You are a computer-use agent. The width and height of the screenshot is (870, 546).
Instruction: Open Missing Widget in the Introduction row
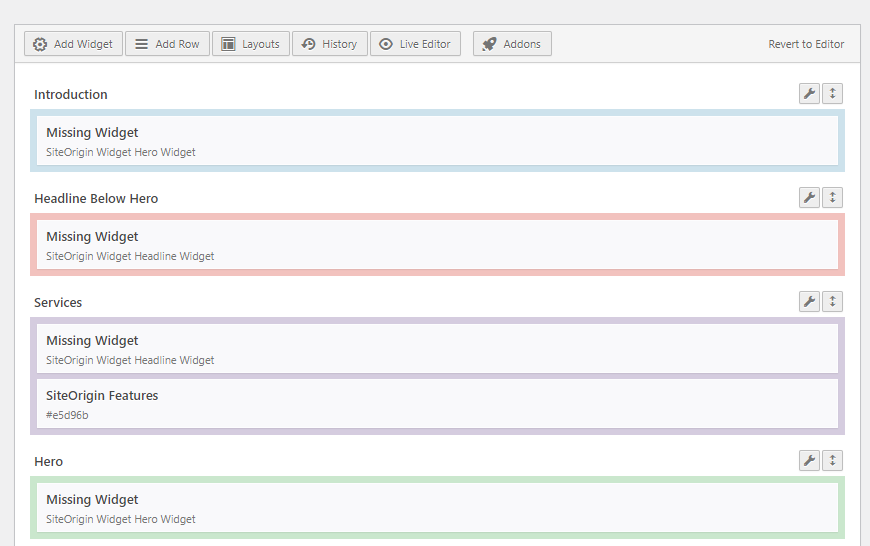(x=437, y=141)
